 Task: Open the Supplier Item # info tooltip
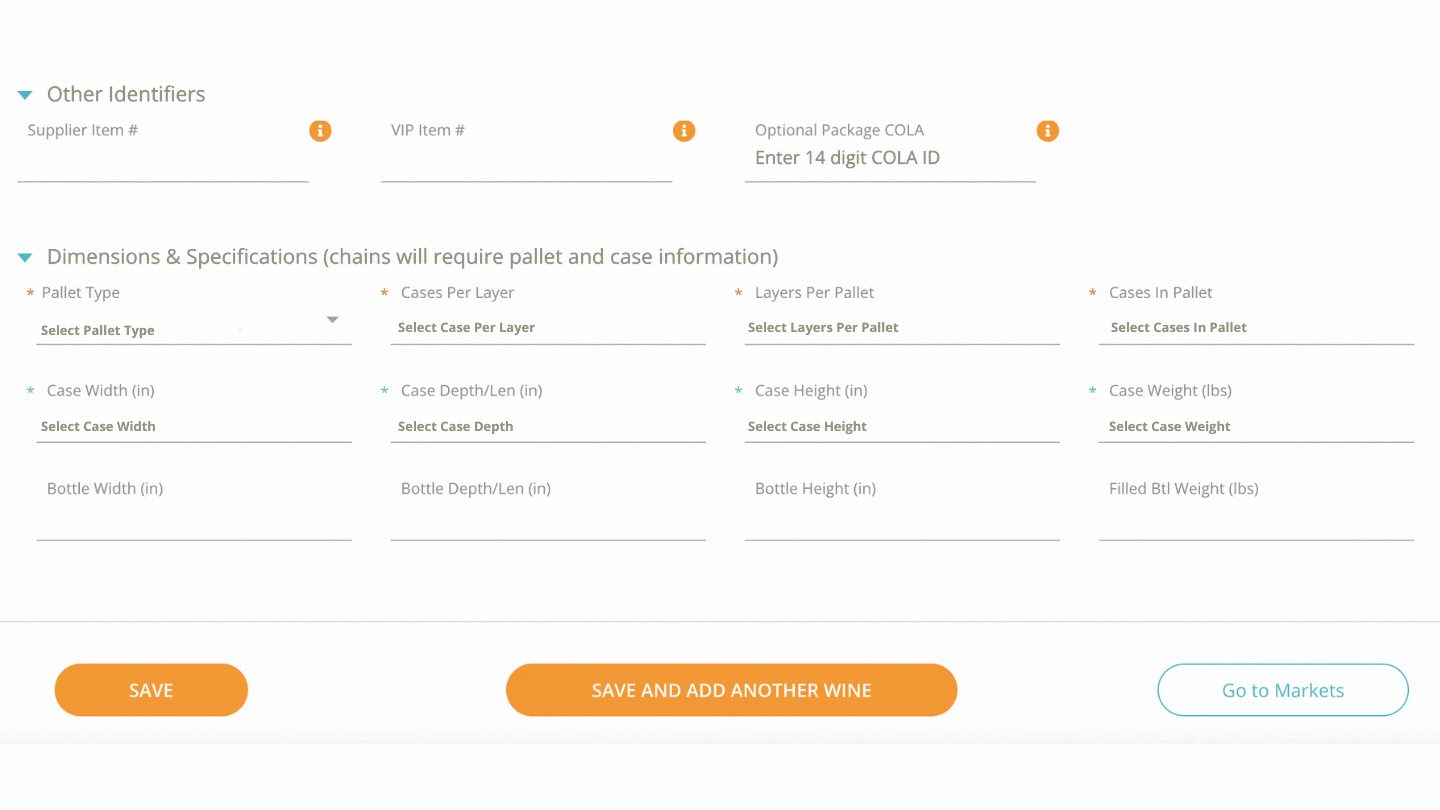tap(320, 130)
